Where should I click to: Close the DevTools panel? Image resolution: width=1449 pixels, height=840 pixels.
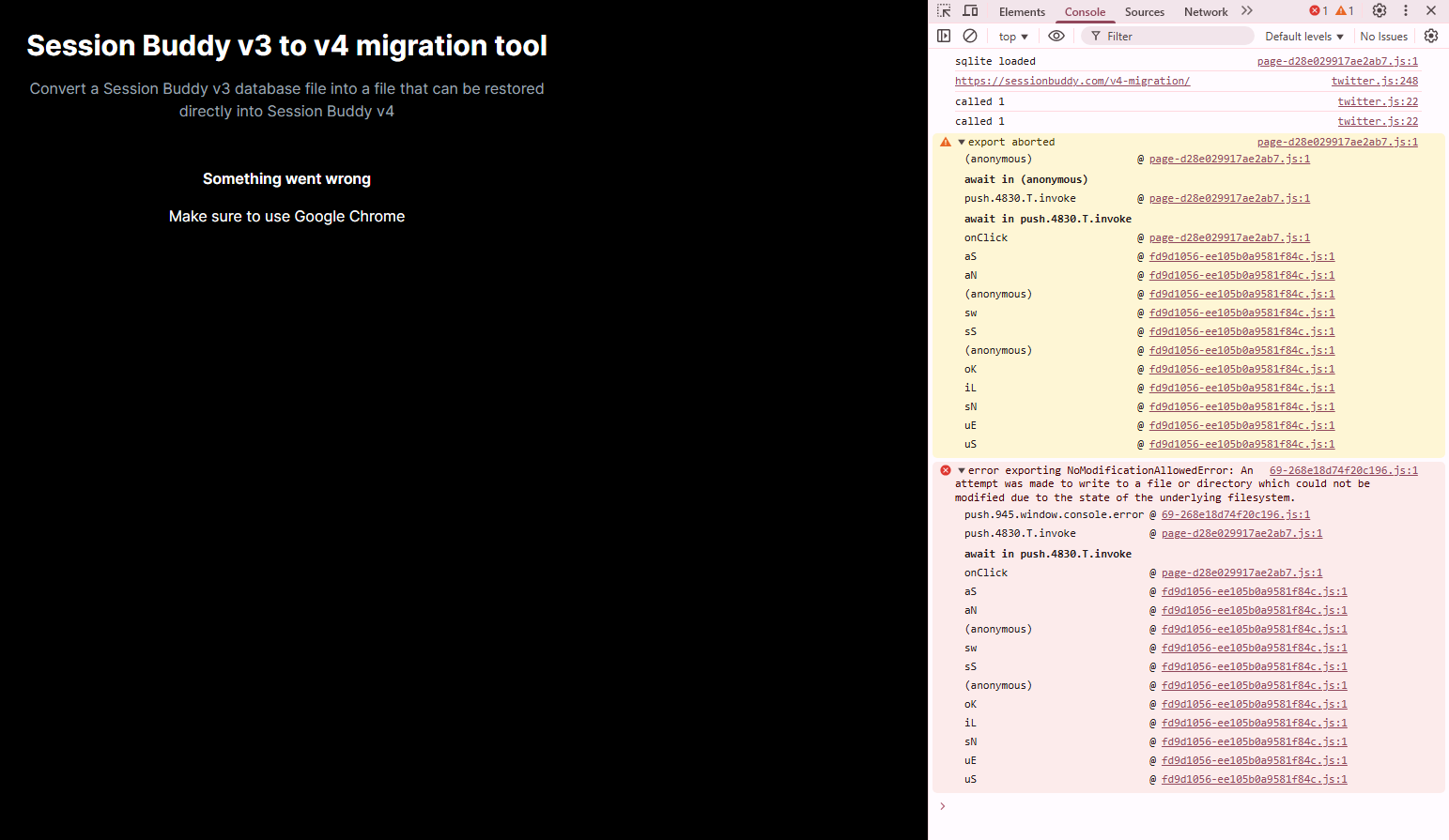pos(1431,10)
